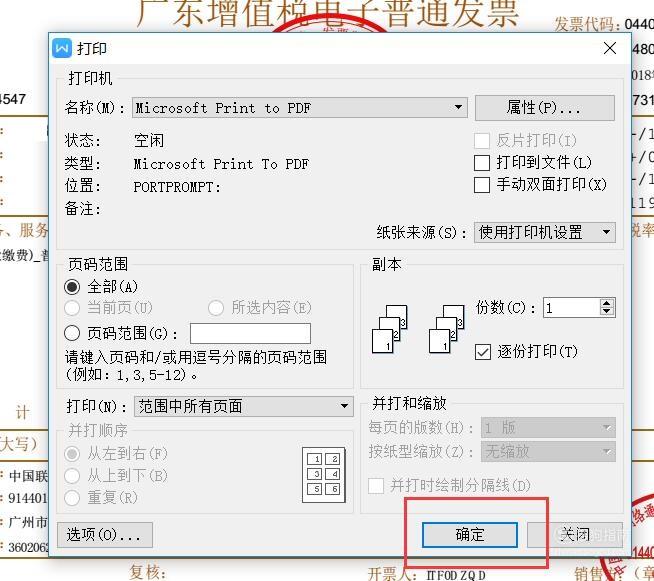Click the page range text field
654x581 pixels.
tap(250, 333)
